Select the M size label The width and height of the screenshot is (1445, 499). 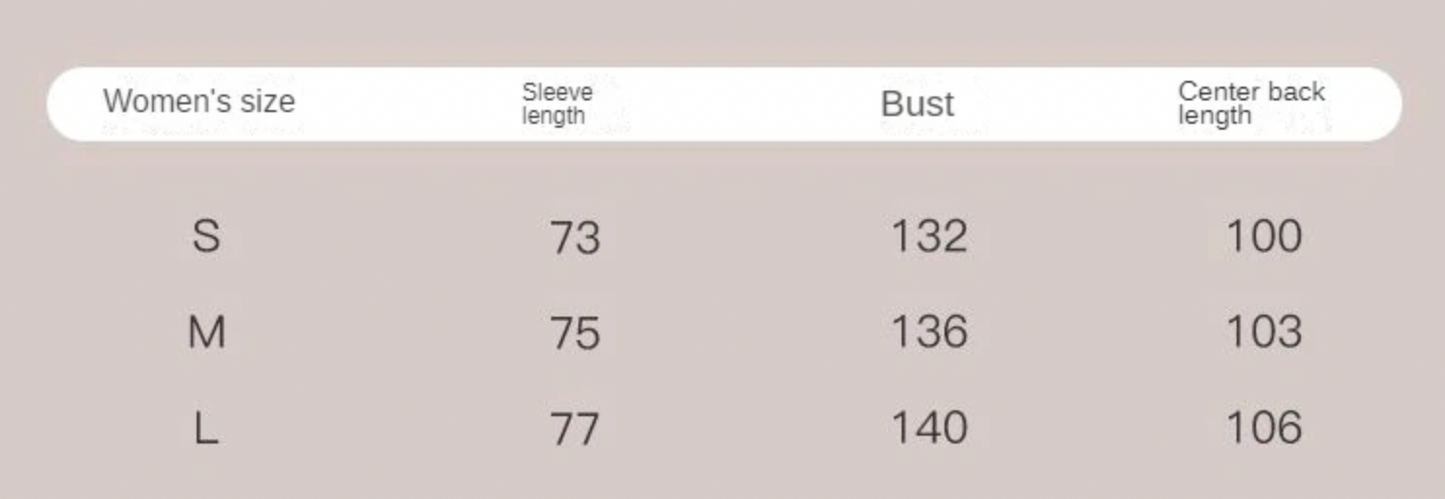206,332
